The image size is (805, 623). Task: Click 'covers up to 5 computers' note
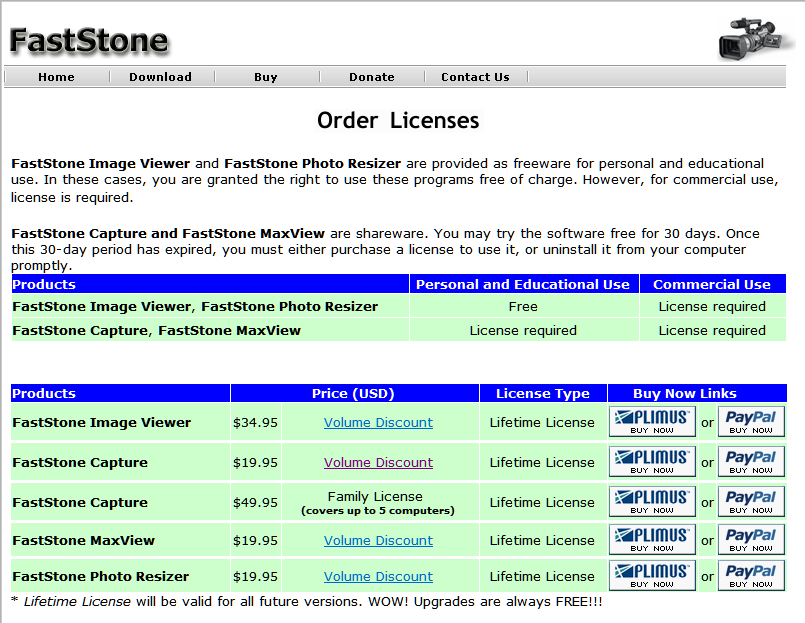point(378,511)
